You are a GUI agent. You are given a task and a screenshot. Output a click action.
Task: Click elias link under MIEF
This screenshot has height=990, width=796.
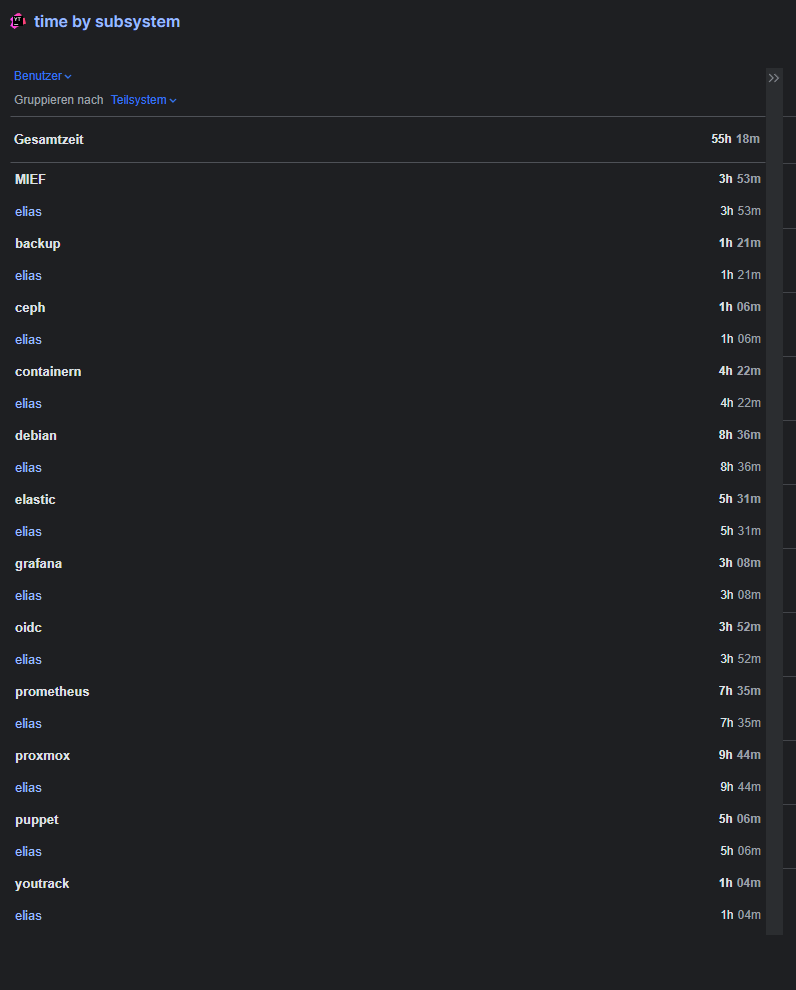[x=28, y=212]
